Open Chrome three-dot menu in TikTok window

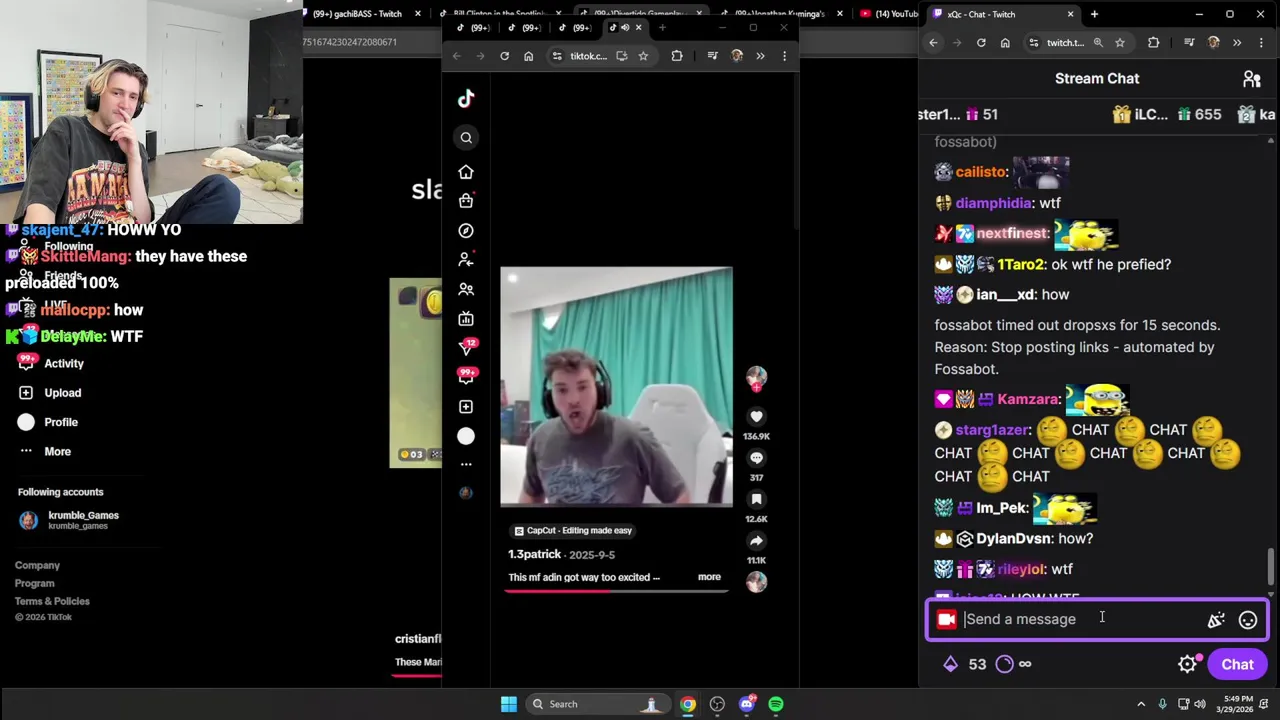click(x=784, y=56)
